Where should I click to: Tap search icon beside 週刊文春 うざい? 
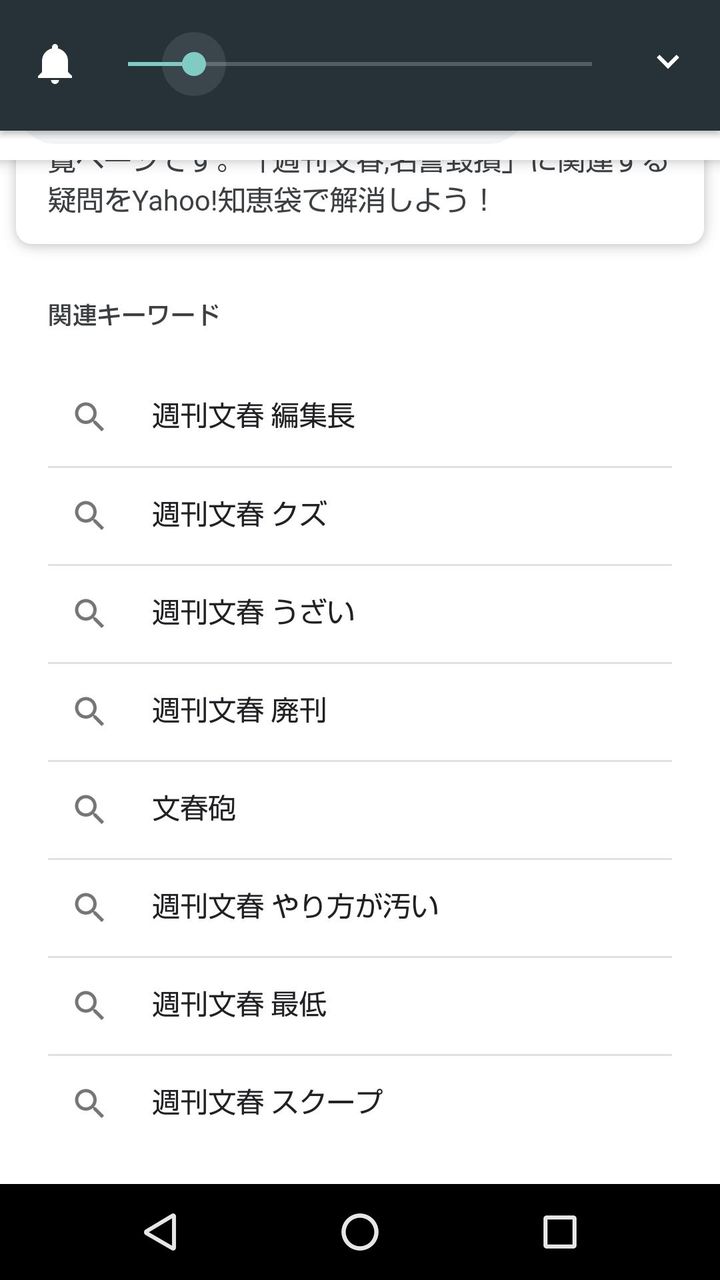click(x=89, y=613)
